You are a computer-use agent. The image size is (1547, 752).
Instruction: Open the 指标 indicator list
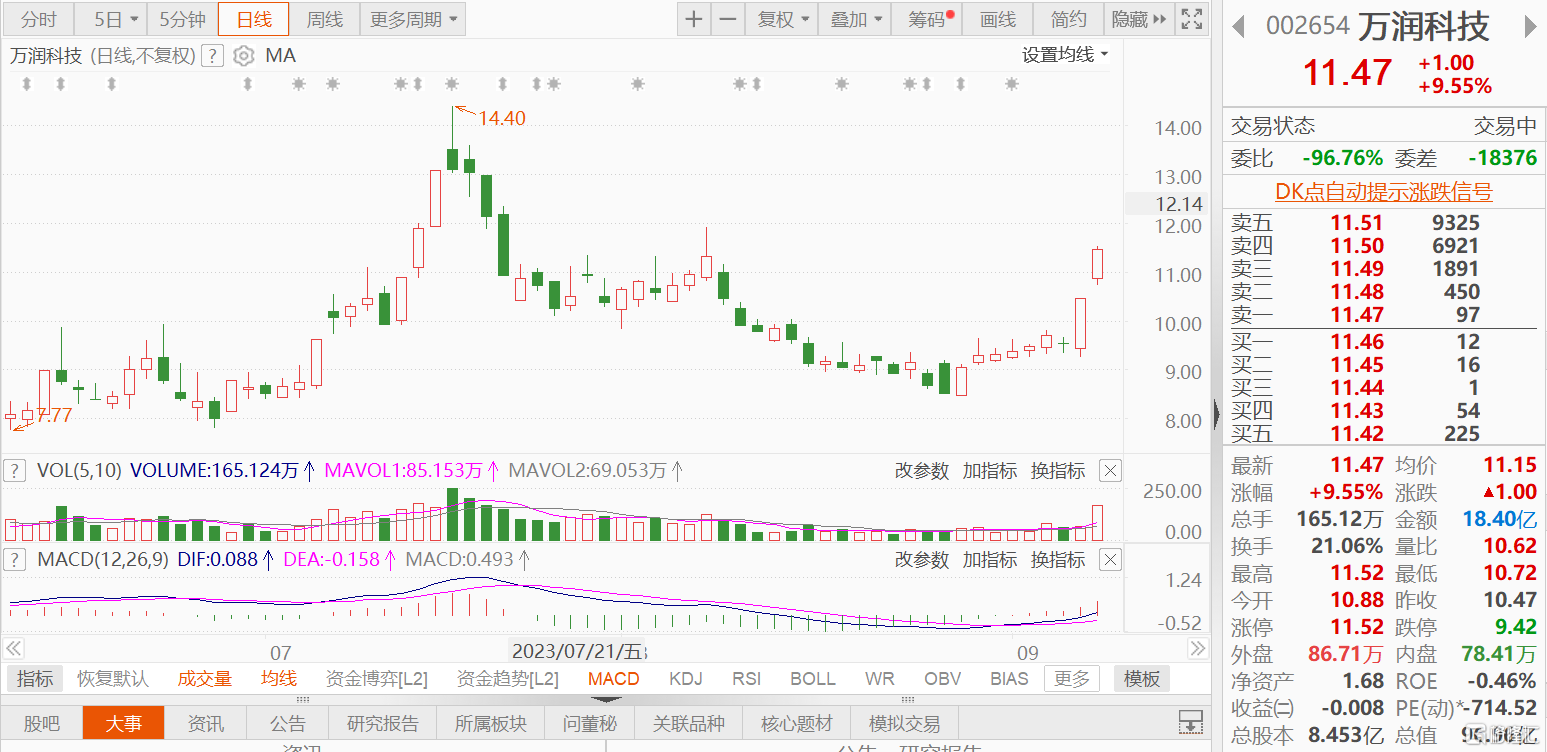35,679
